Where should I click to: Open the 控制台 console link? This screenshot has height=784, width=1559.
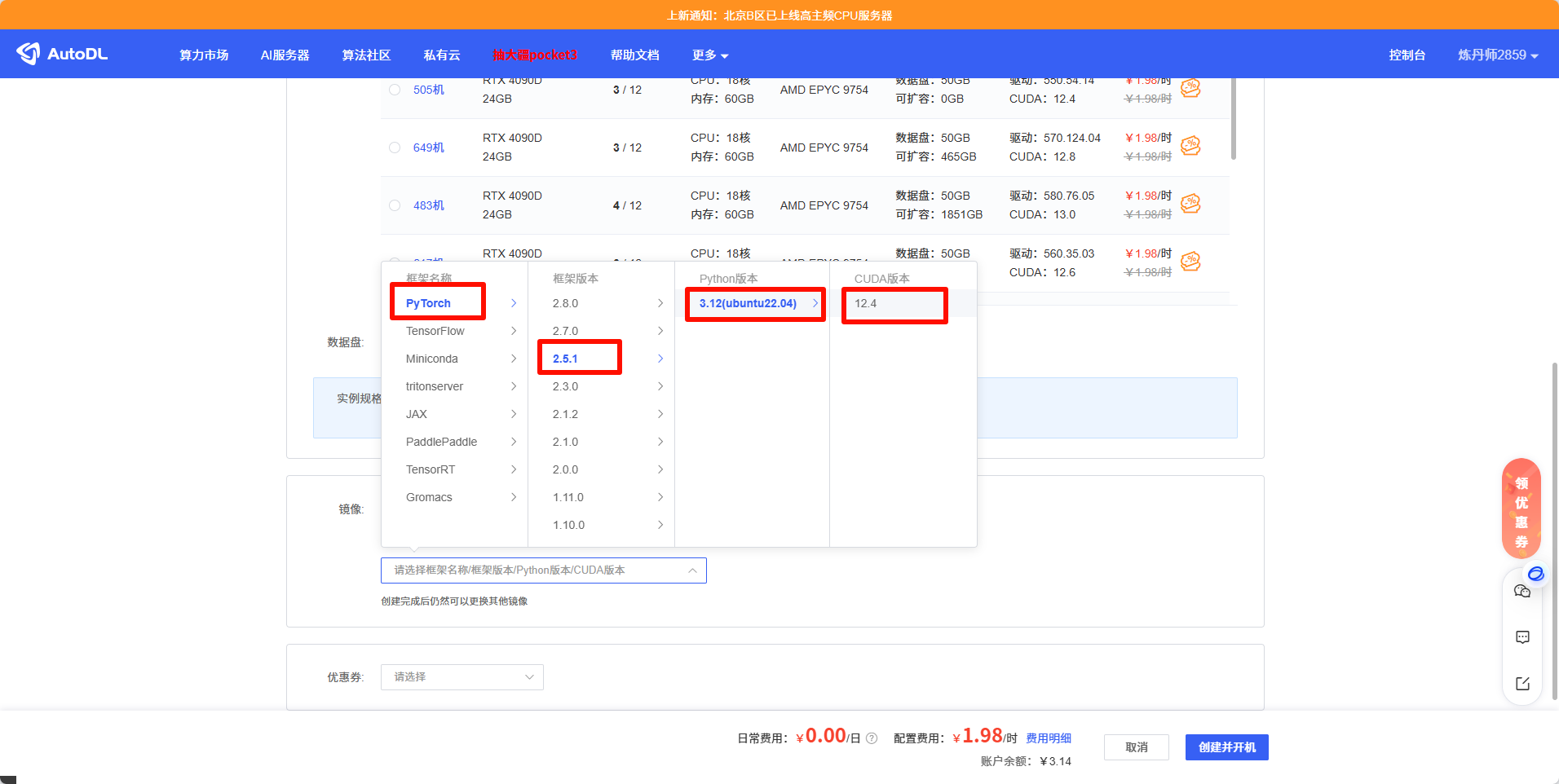1407,55
